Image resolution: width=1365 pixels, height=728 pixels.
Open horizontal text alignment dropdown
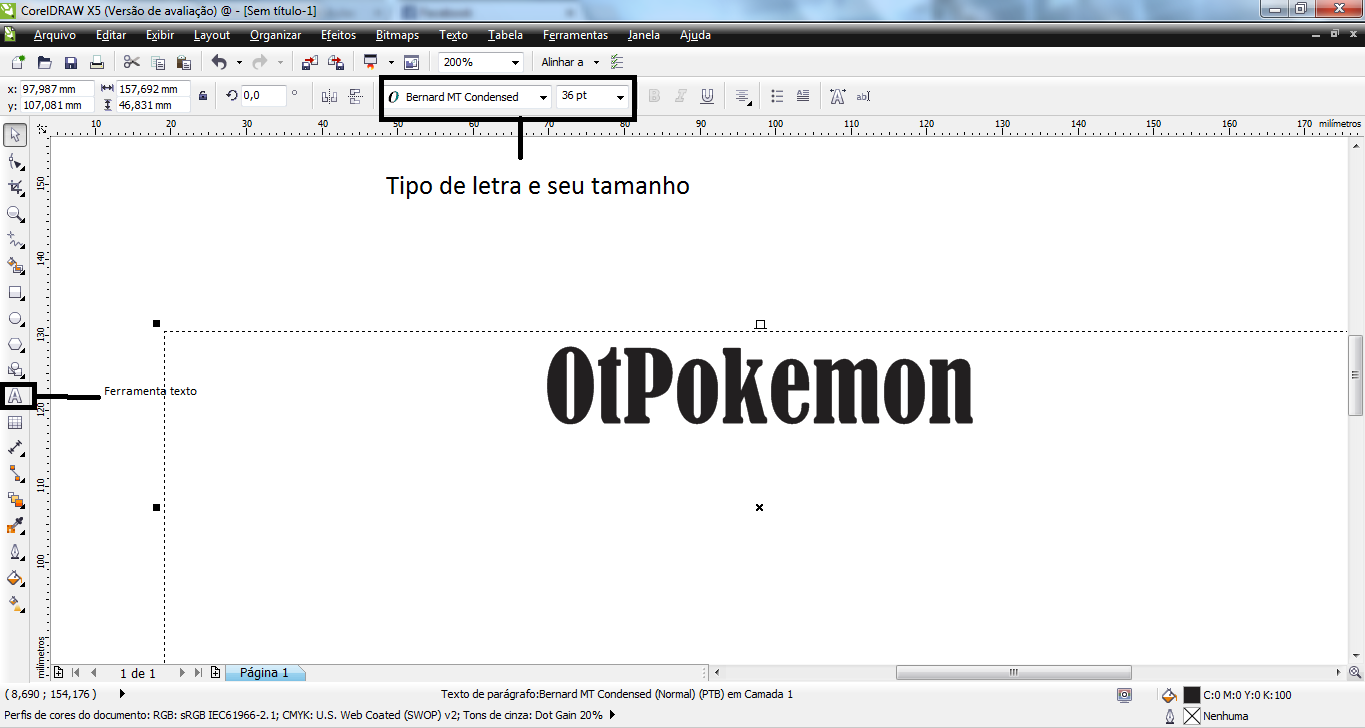(744, 96)
